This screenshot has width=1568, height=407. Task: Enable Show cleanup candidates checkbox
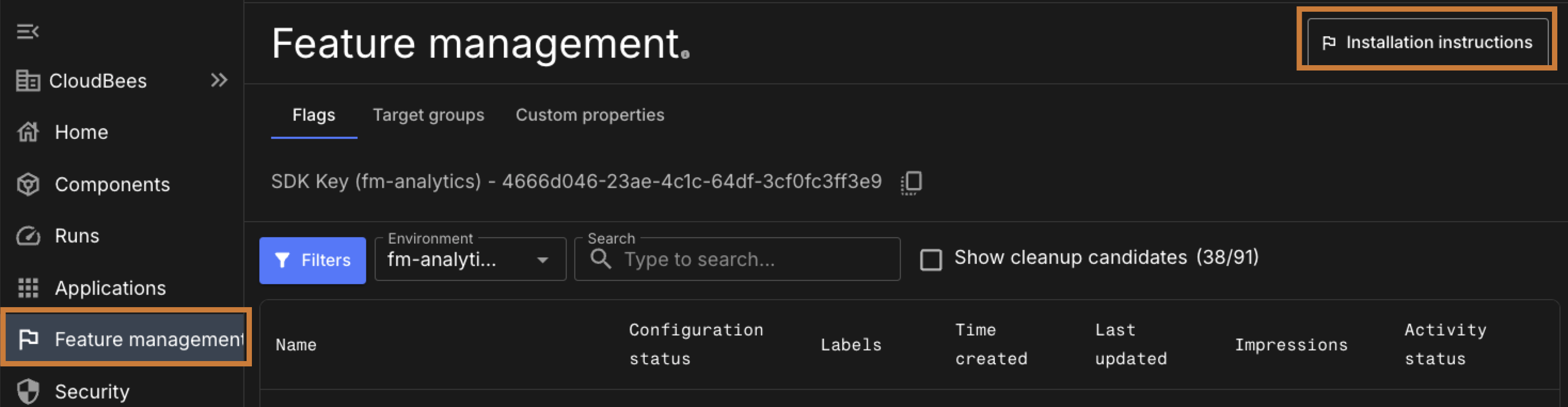coord(931,259)
